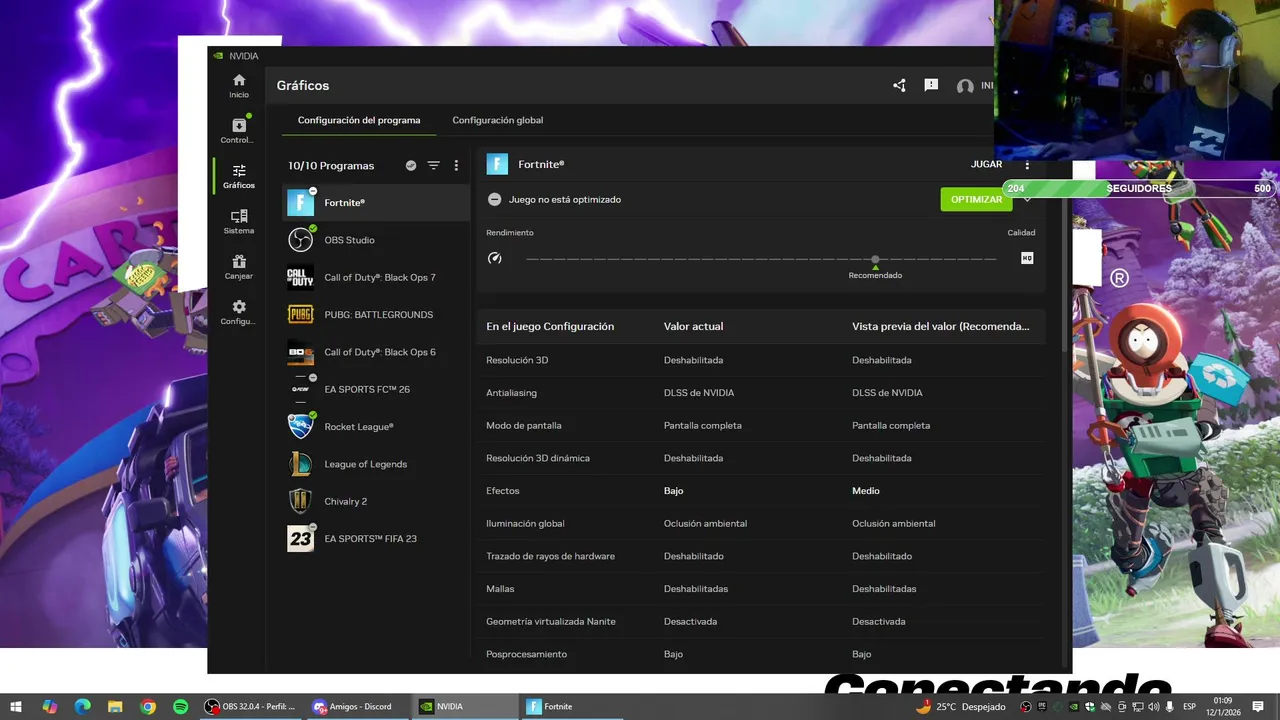Switch to OBS 32.0.4 taskbar window

click(x=250, y=707)
